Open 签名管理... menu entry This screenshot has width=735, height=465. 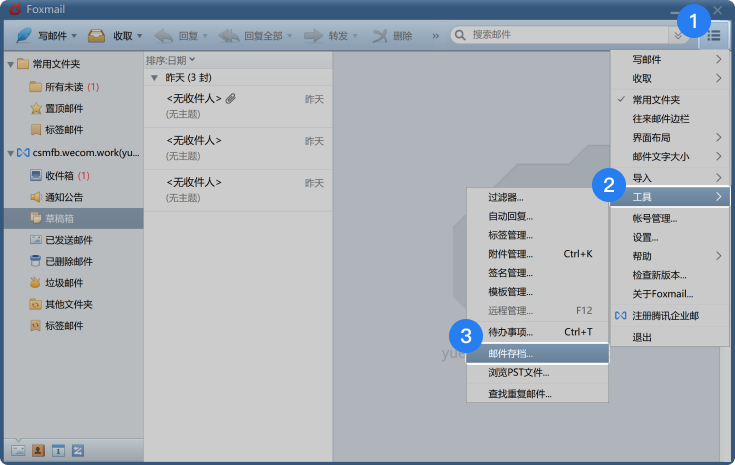537,273
